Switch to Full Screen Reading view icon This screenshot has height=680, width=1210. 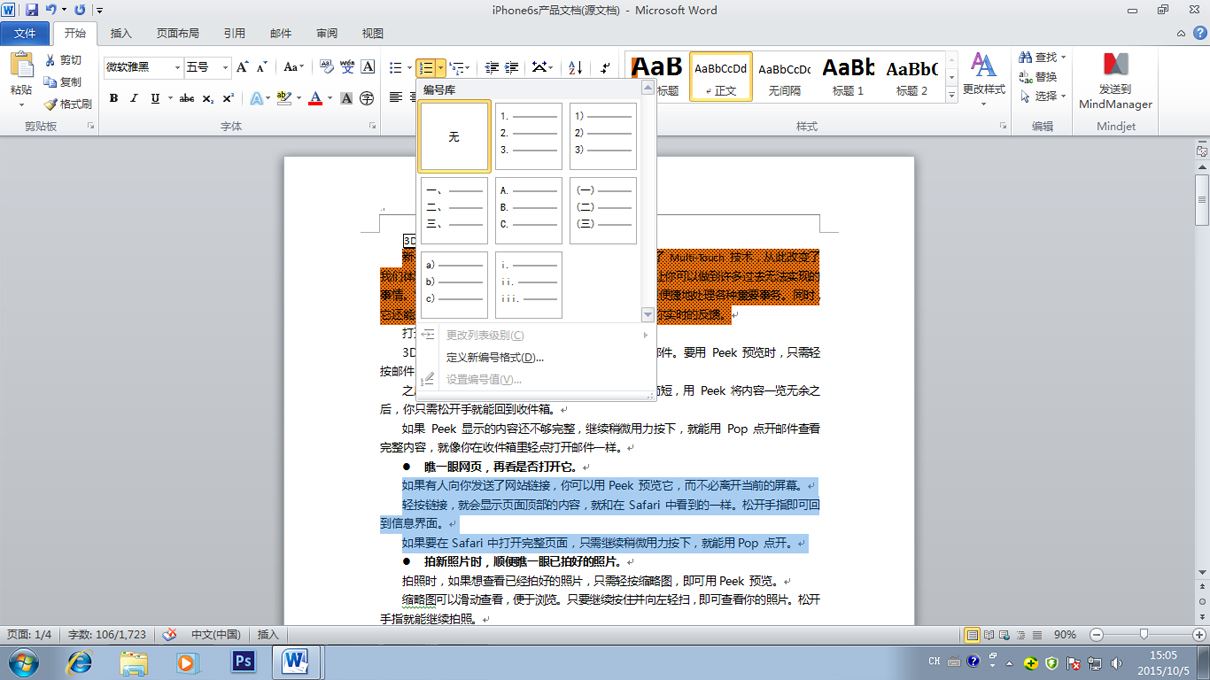989,635
